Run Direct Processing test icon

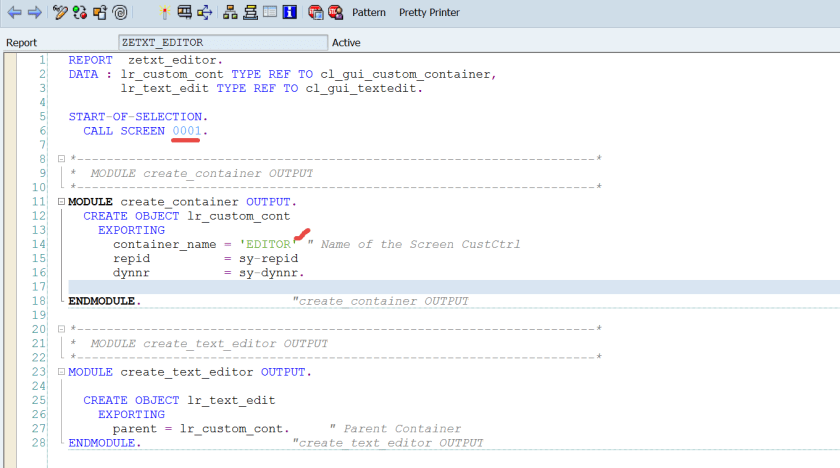185,12
